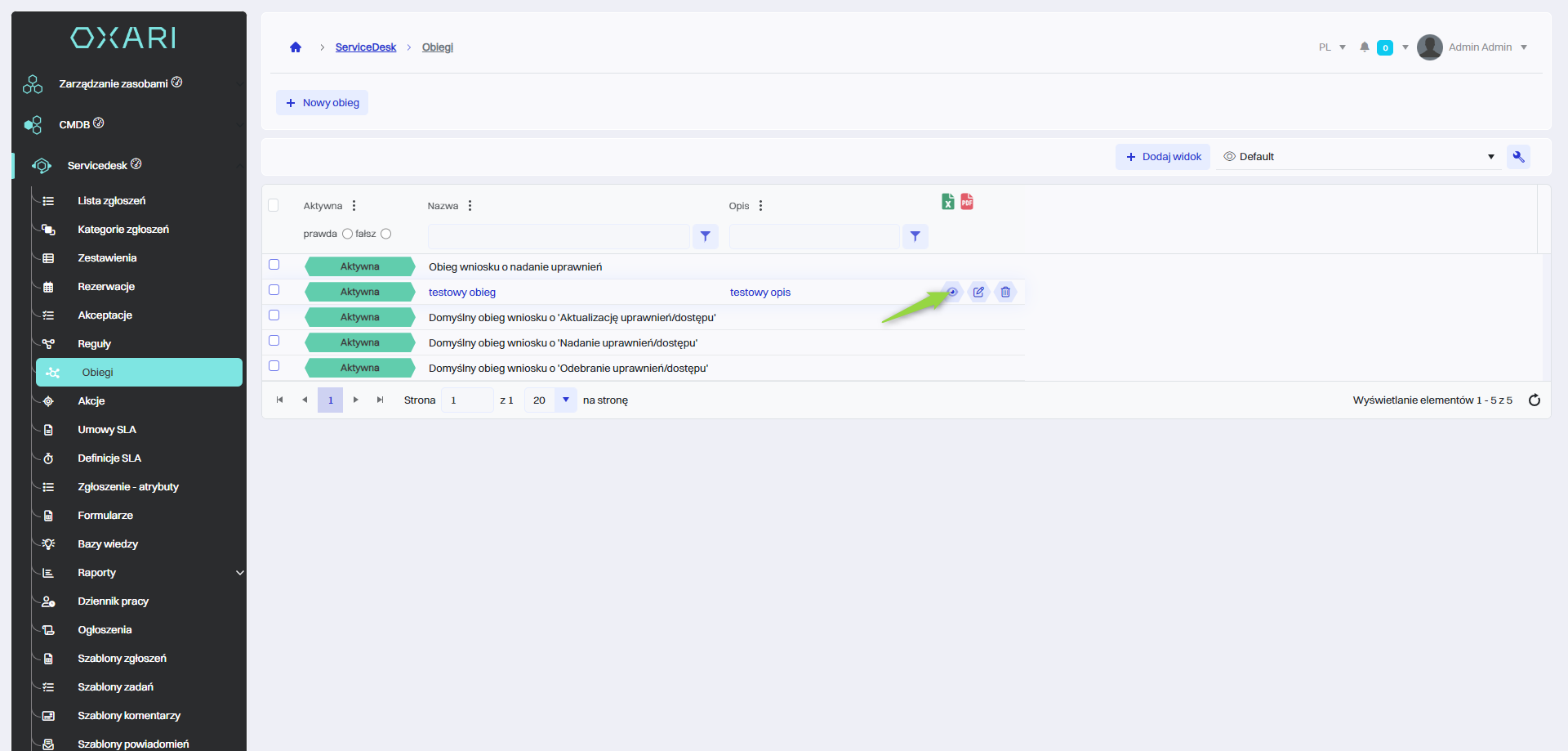Image resolution: width=1568 pixels, height=751 pixels.
Task: Open view settings with the wrench icon
Action: 1518,157
